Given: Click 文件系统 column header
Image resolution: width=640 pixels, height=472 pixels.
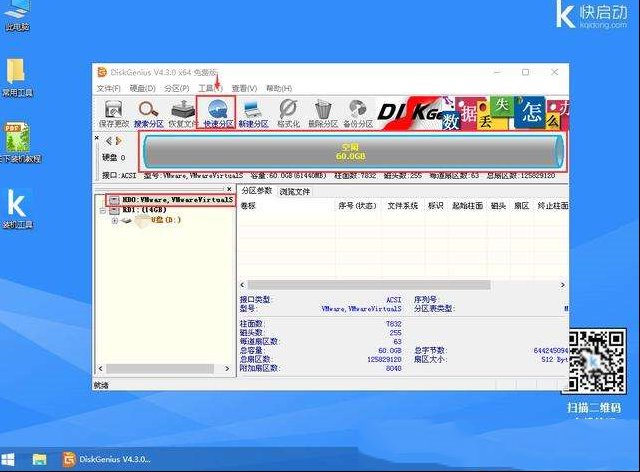Looking at the screenshot, I should 402,205.
